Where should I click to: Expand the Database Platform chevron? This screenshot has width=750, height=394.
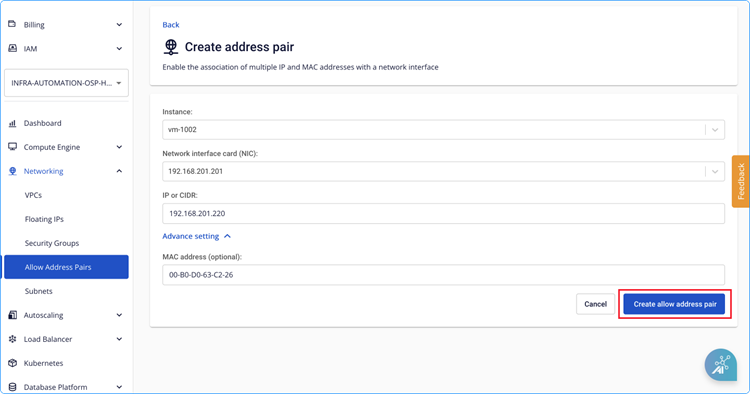click(119, 387)
